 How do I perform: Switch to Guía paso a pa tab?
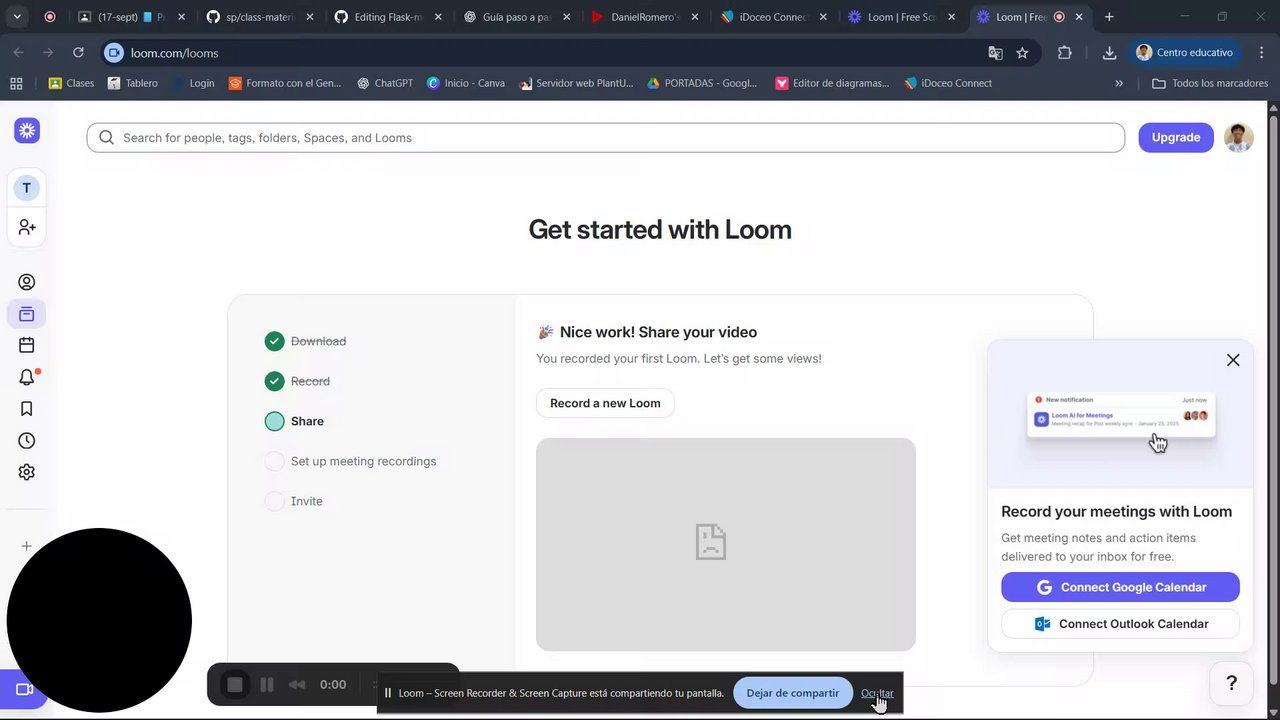pos(516,17)
